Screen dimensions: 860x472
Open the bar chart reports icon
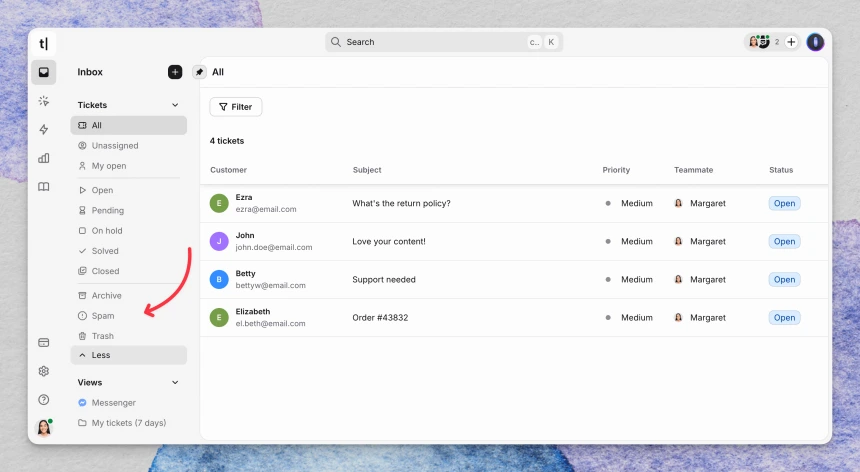43,158
